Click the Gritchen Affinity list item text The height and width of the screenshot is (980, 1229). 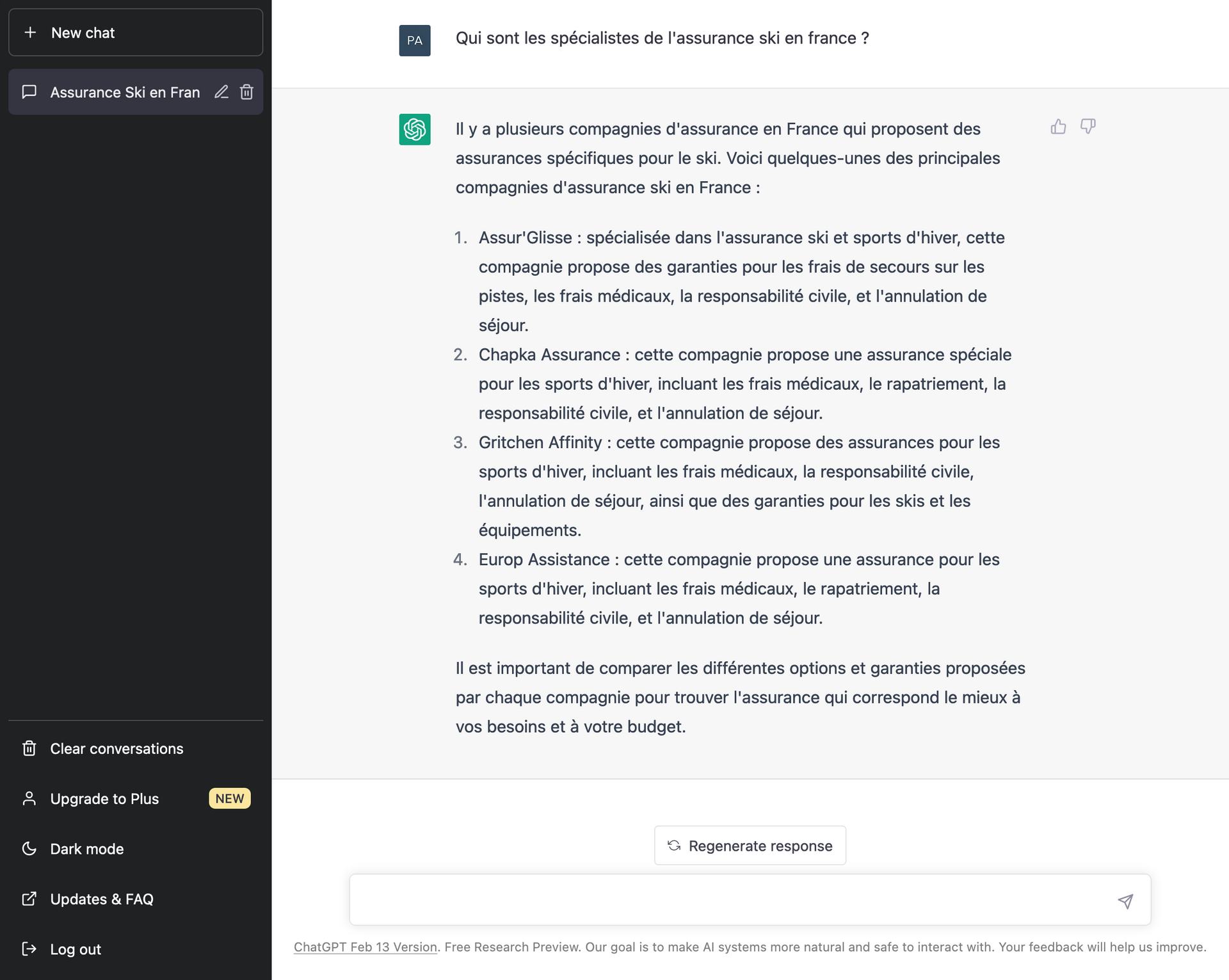pos(739,486)
